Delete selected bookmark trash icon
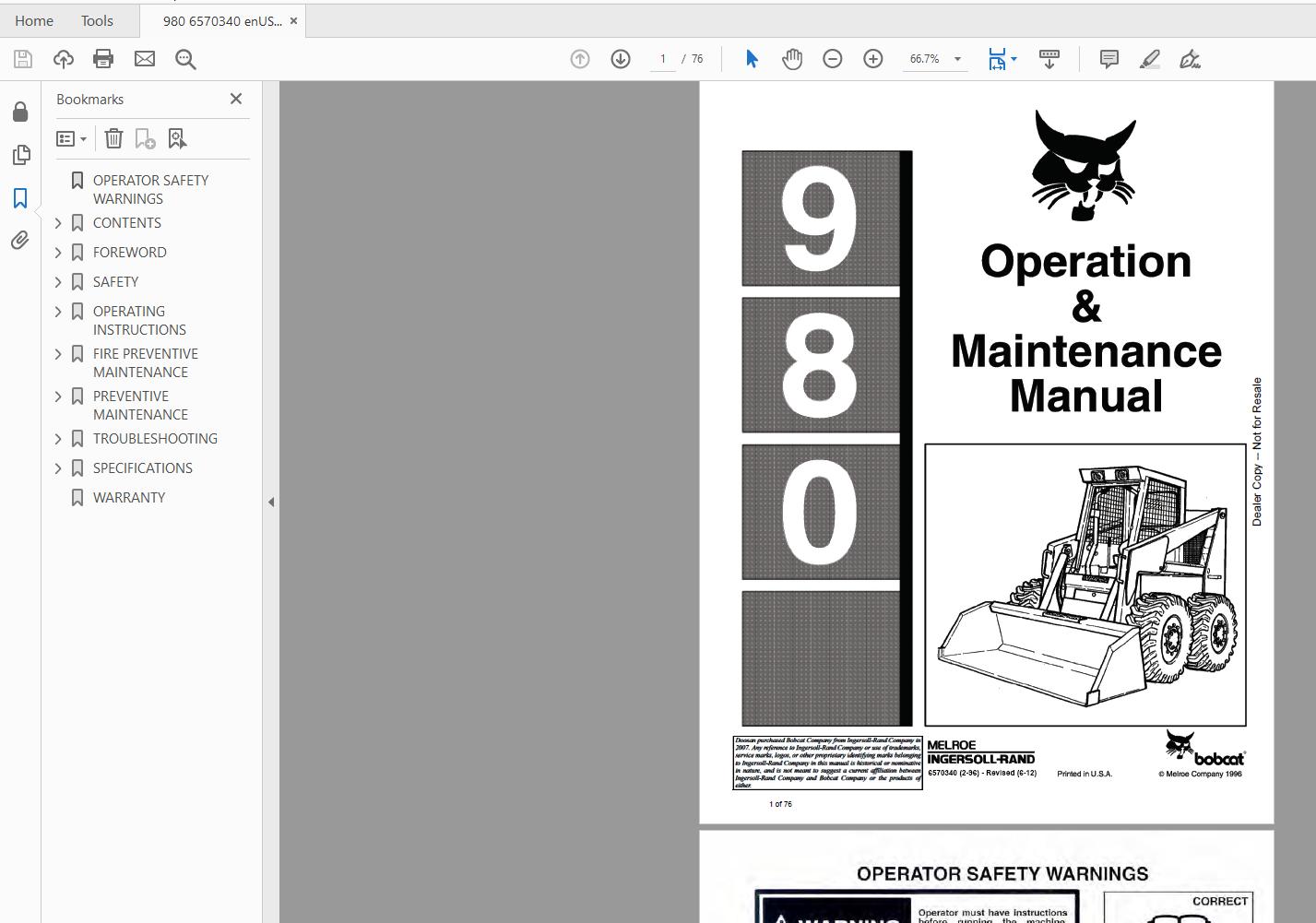The height and width of the screenshot is (923, 1316). [x=113, y=138]
